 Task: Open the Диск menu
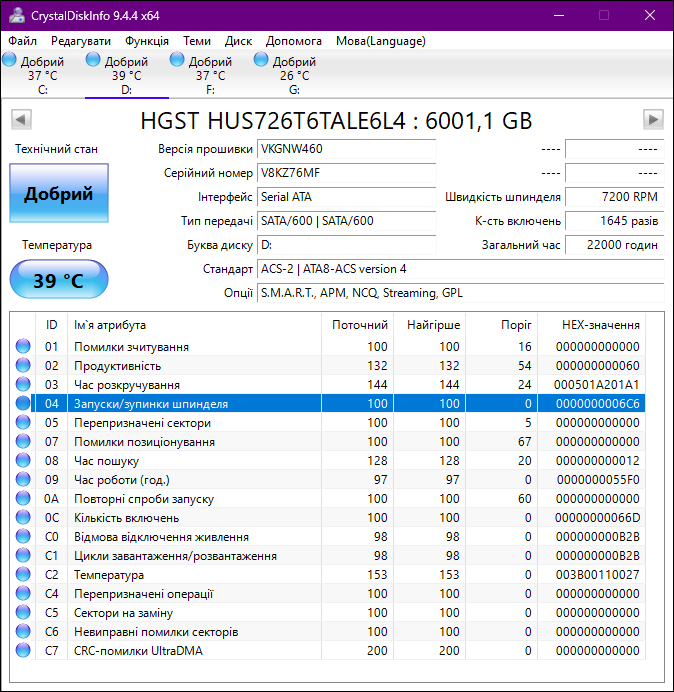click(238, 41)
